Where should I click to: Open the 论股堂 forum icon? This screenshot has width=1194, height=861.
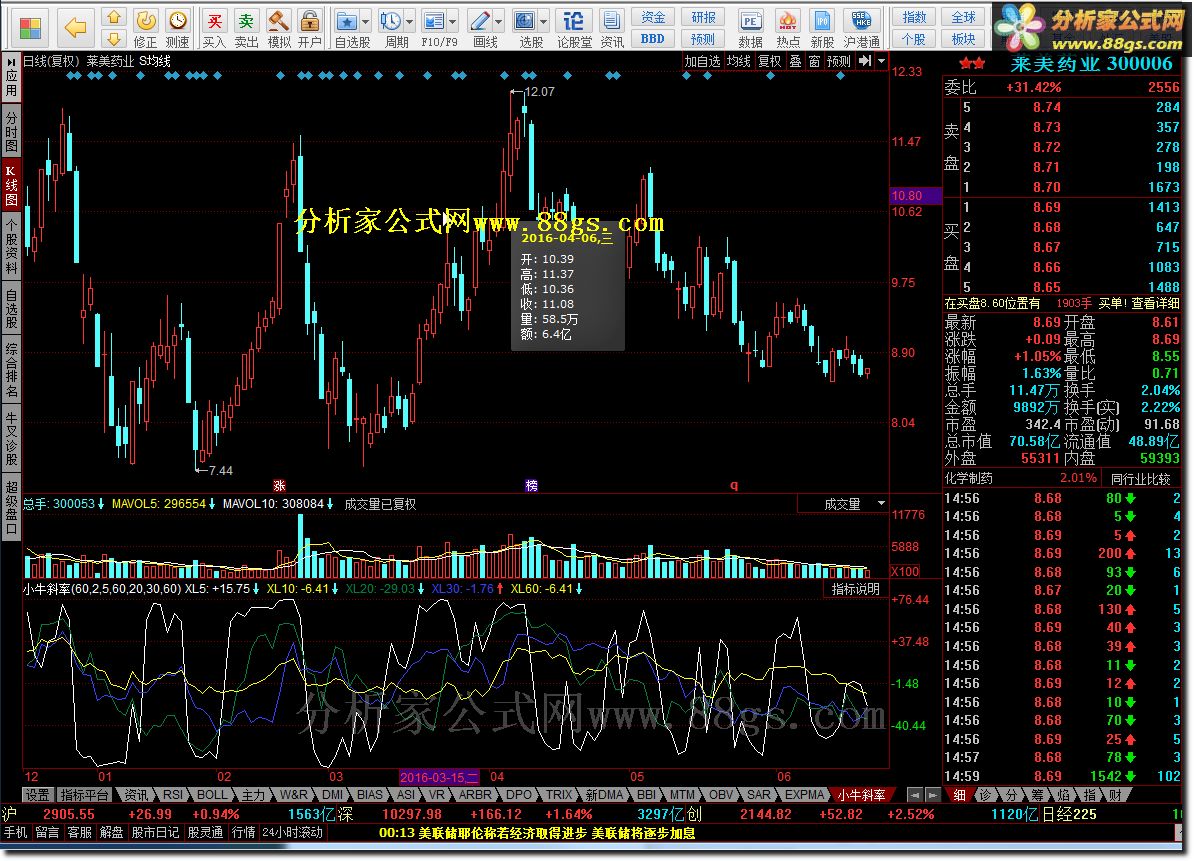point(574,29)
